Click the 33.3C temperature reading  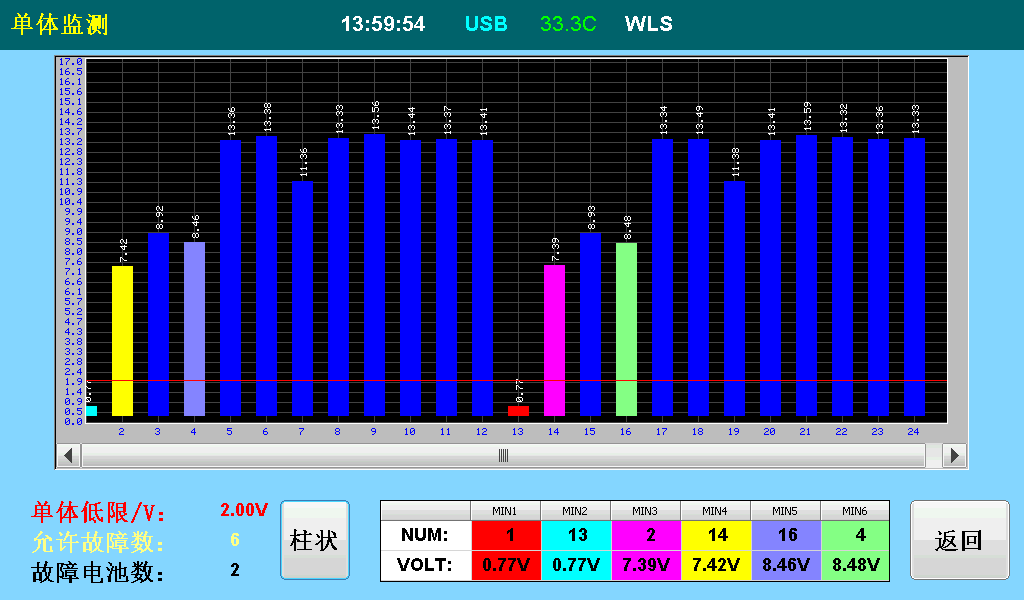click(568, 24)
